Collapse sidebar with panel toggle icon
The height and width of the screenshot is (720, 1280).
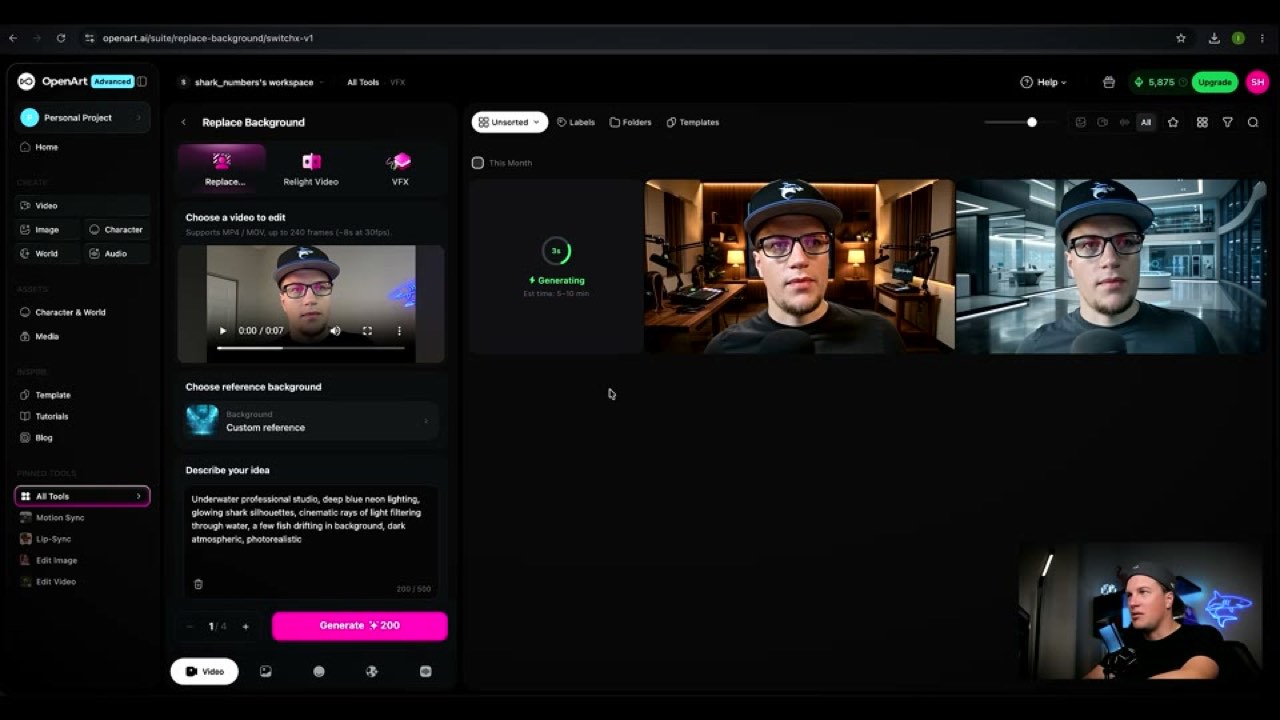pyautogui.click(x=142, y=81)
